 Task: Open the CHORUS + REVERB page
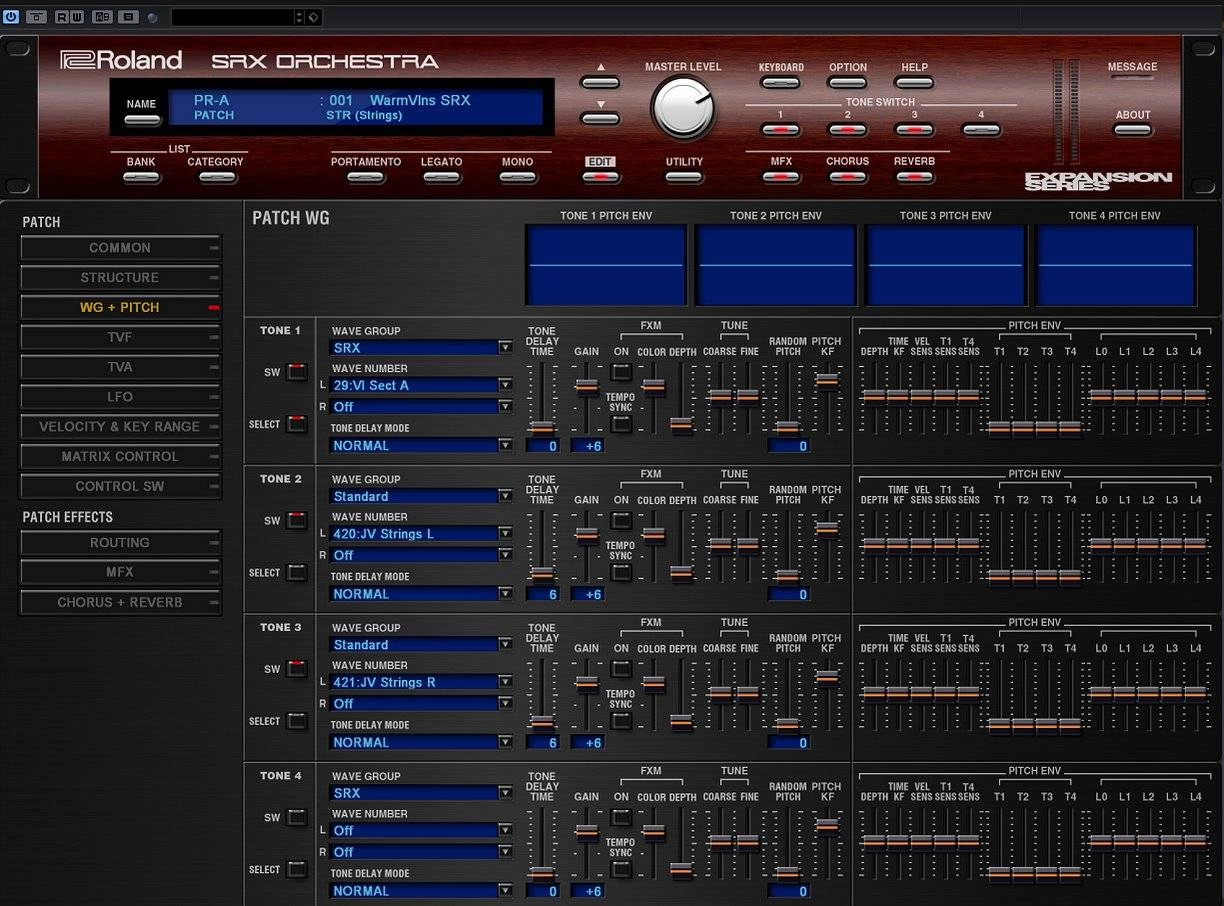click(x=120, y=603)
